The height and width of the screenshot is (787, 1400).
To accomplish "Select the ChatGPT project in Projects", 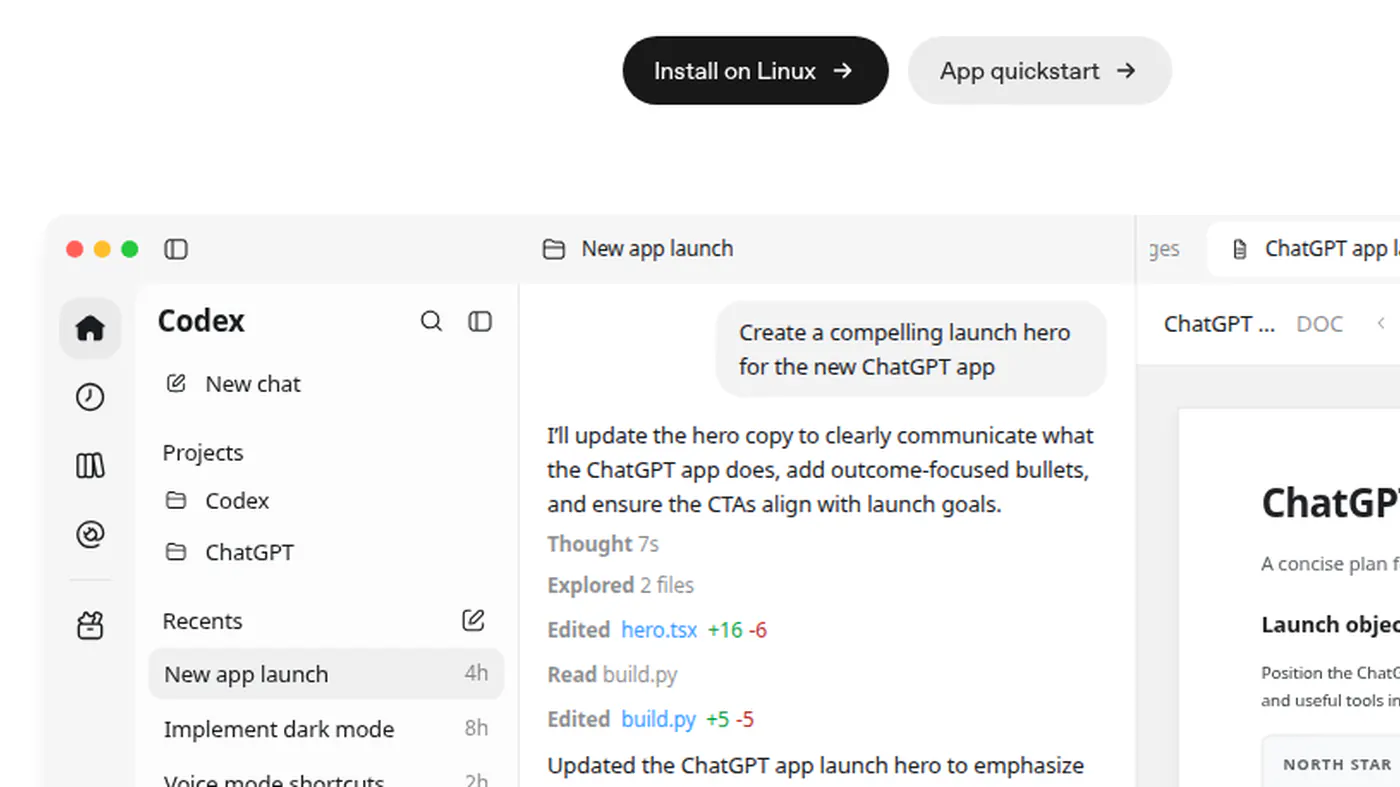I will click(249, 552).
